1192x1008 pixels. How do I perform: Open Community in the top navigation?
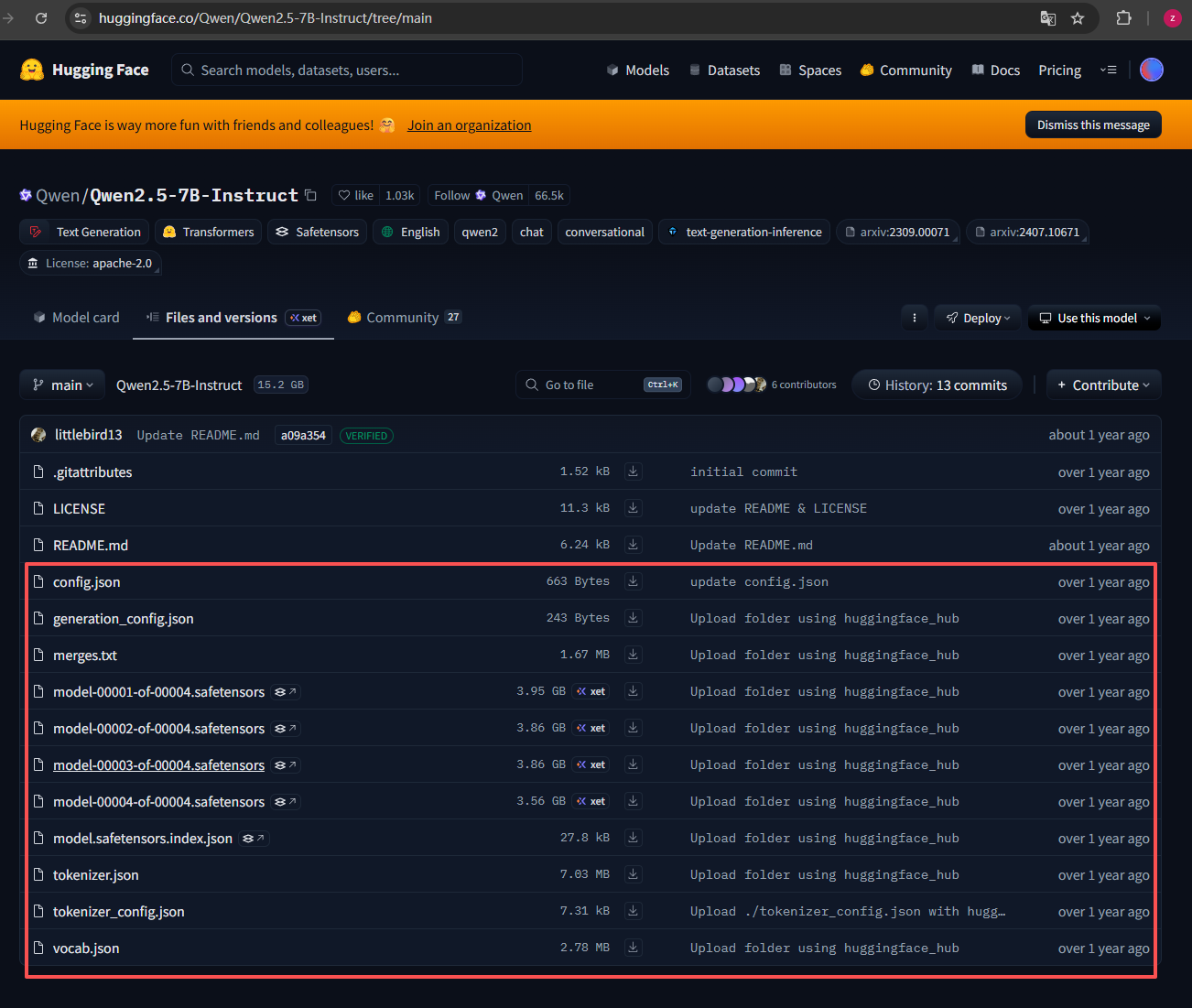click(906, 70)
